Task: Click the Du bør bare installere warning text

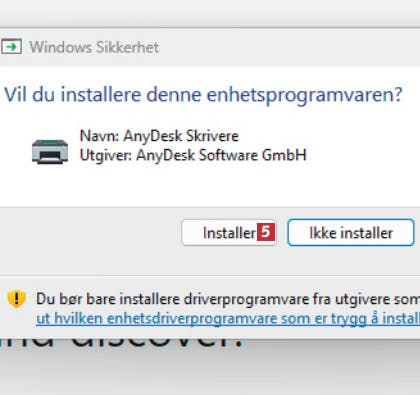Action: click(228, 299)
